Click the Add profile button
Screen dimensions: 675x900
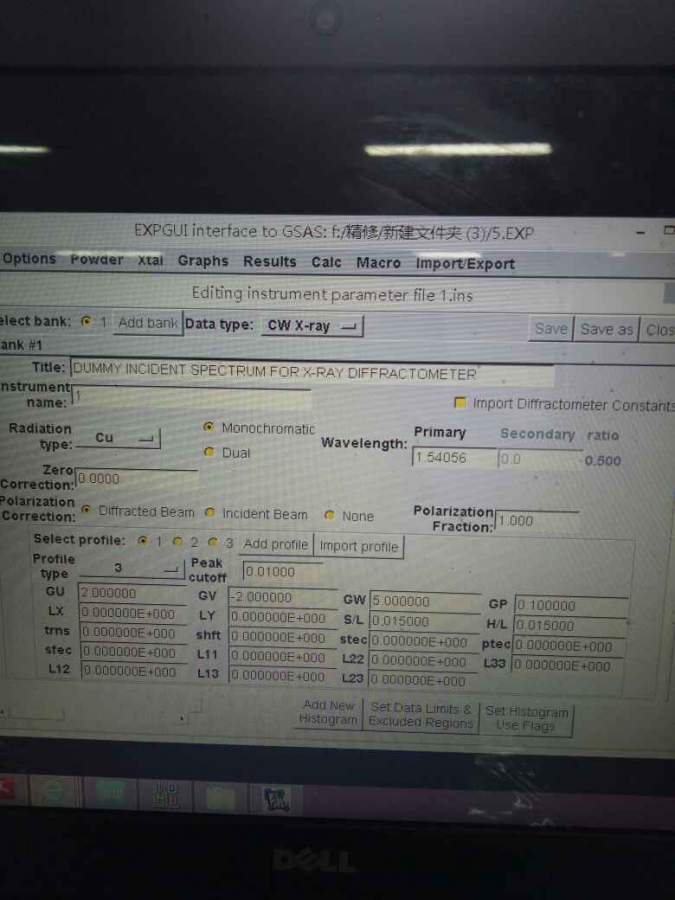coord(276,544)
